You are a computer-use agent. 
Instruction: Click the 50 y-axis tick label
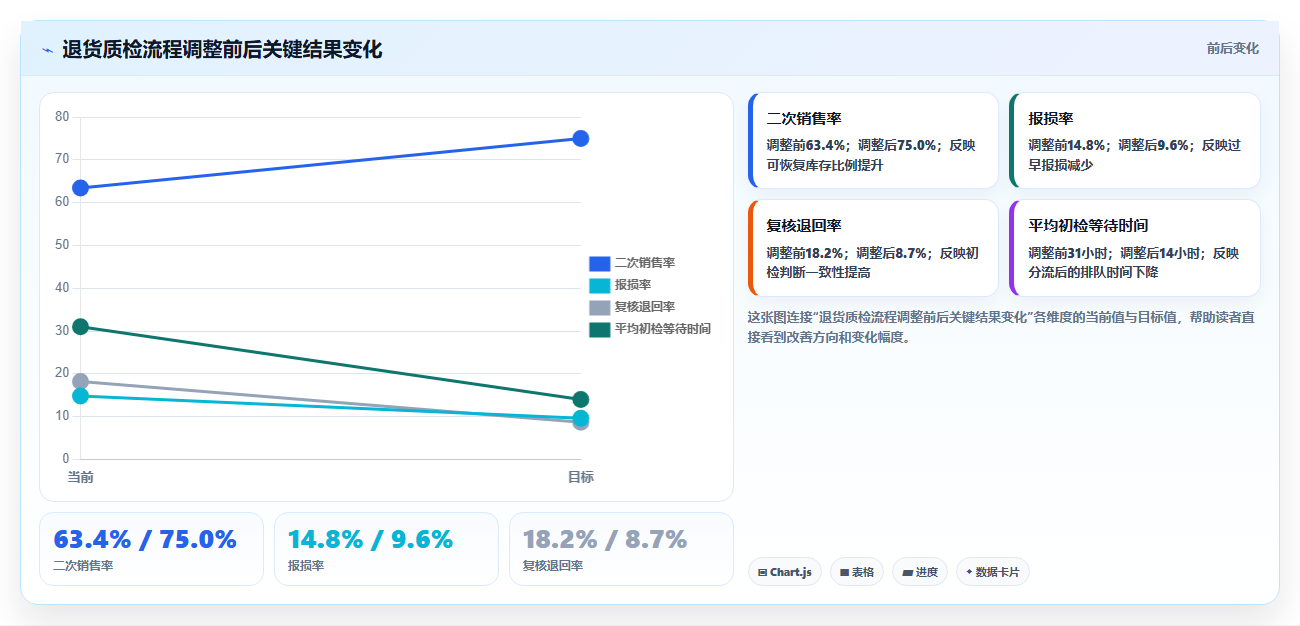click(62, 245)
